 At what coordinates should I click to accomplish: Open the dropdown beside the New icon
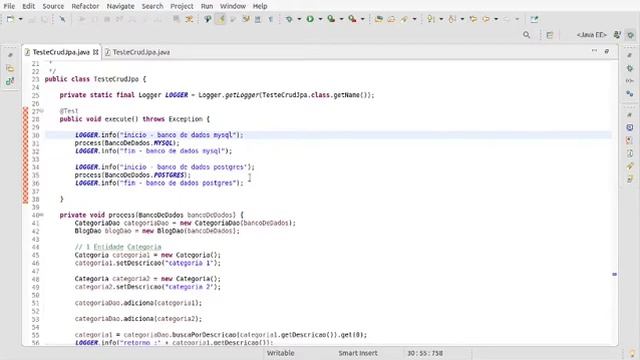pyautogui.click(x=20, y=19)
